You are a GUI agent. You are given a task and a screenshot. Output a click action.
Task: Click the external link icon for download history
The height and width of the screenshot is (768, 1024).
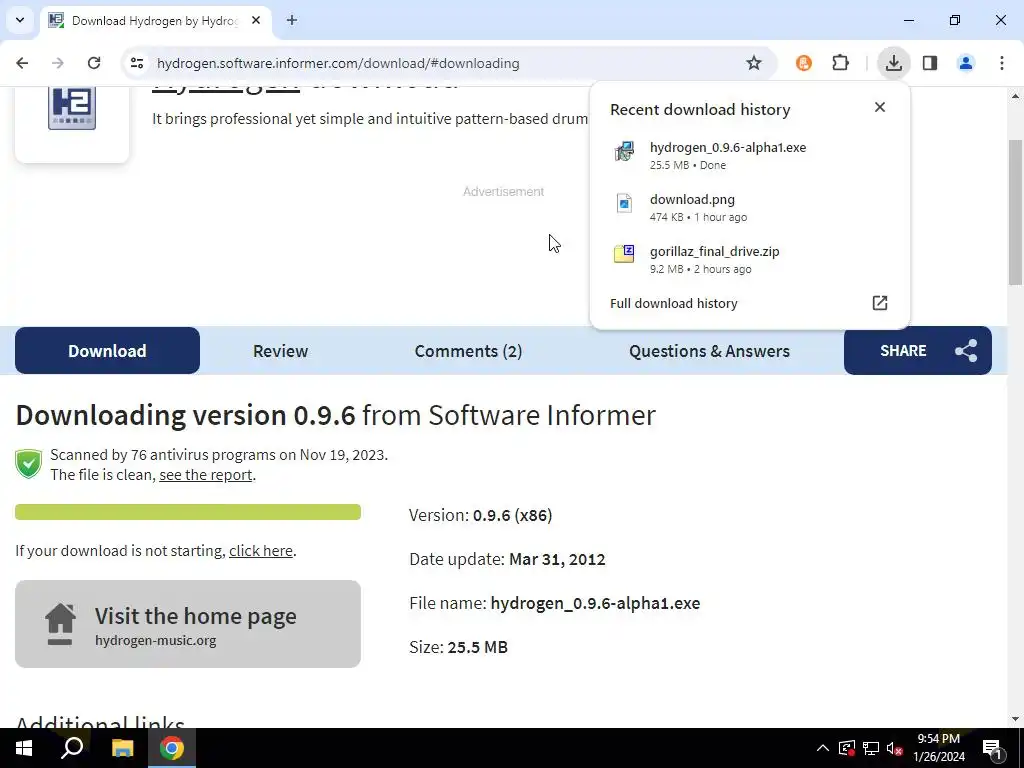click(880, 303)
